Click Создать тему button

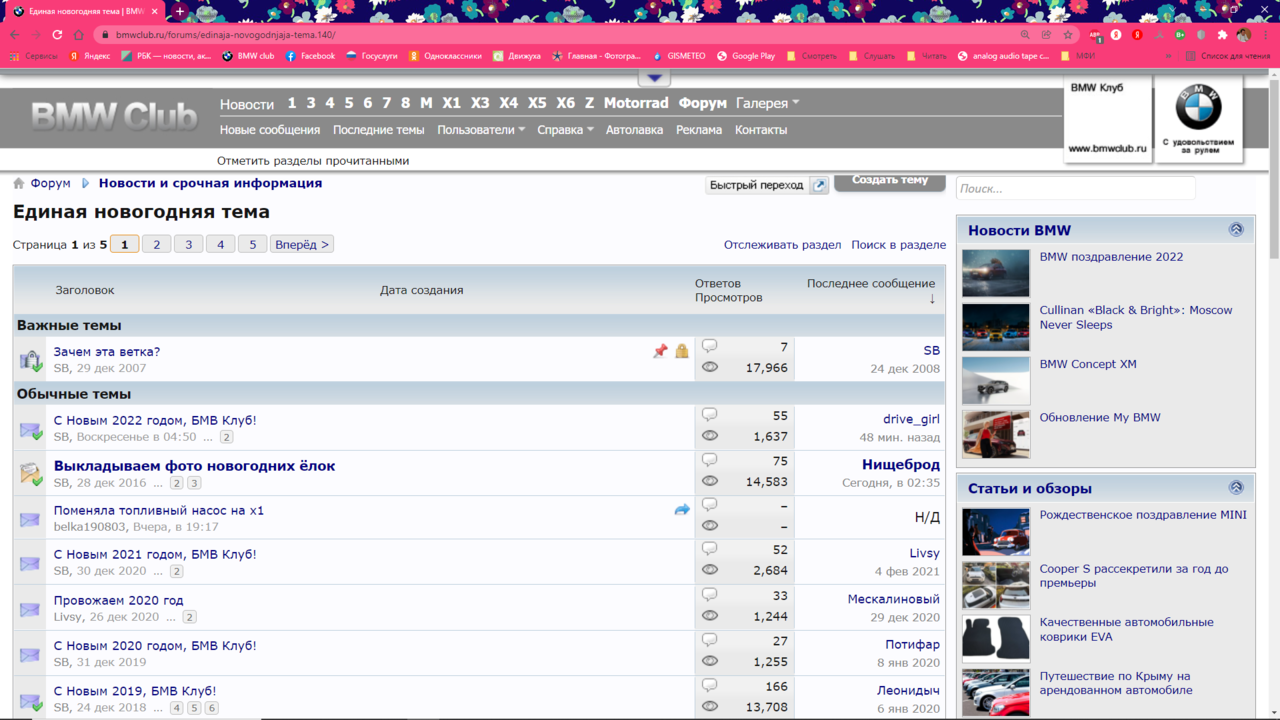click(890, 181)
